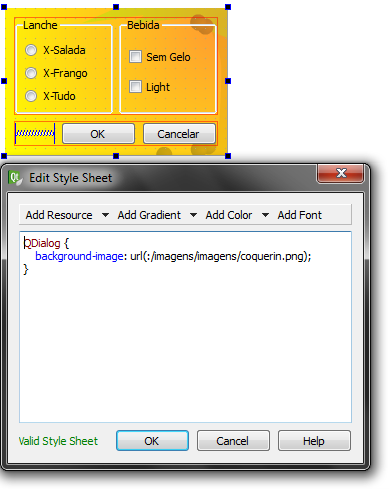Click Cancel in the style sheet dialog
Viewport: 389px width, 489px height.
[x=233, y=441]
